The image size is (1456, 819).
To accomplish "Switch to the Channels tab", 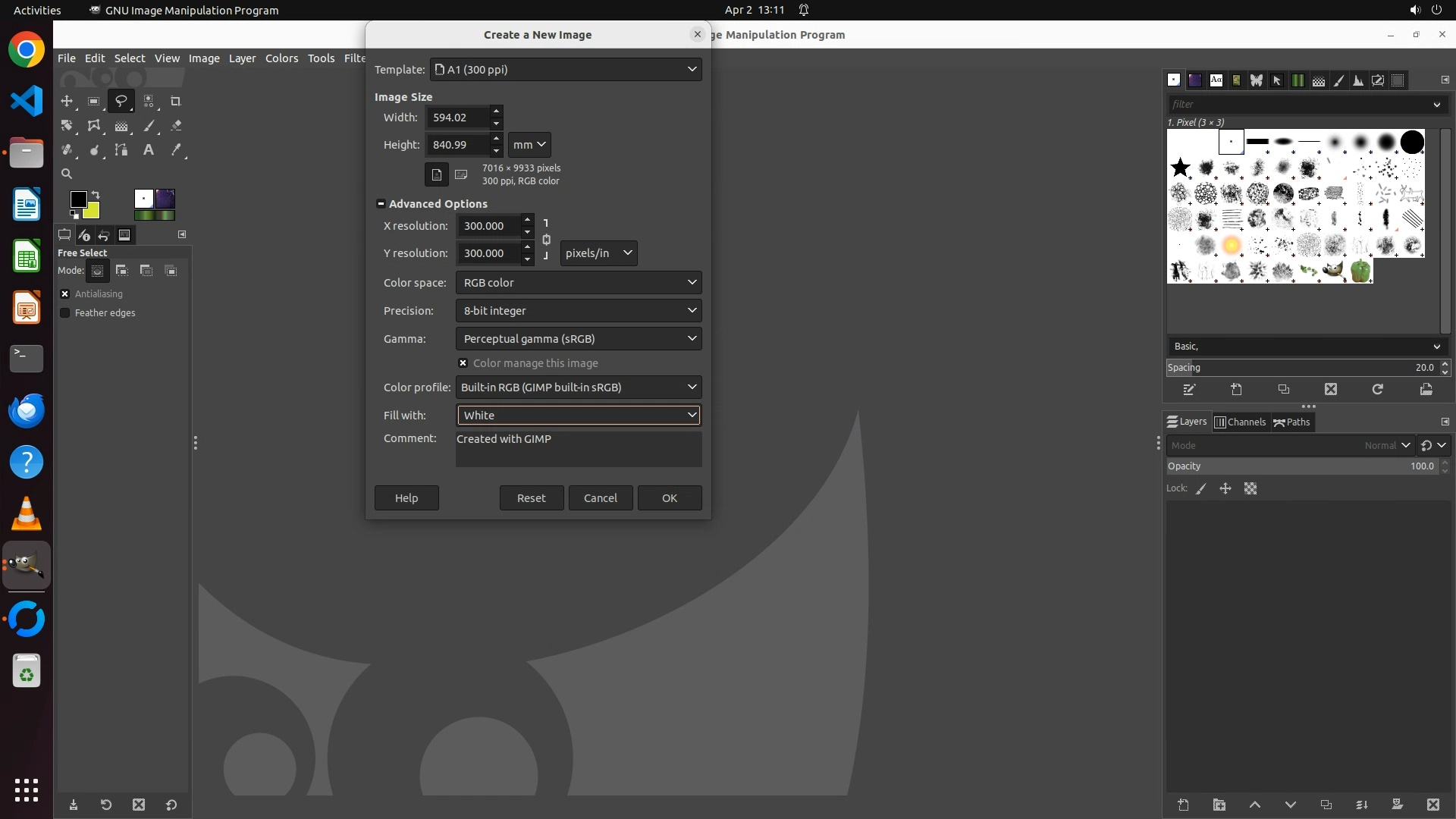I will pyautogui.click(x=1240, y=422).
